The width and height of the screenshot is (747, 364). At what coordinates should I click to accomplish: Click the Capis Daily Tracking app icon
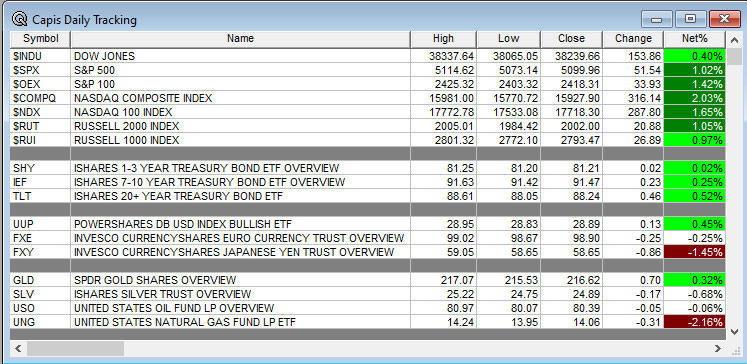20,20
